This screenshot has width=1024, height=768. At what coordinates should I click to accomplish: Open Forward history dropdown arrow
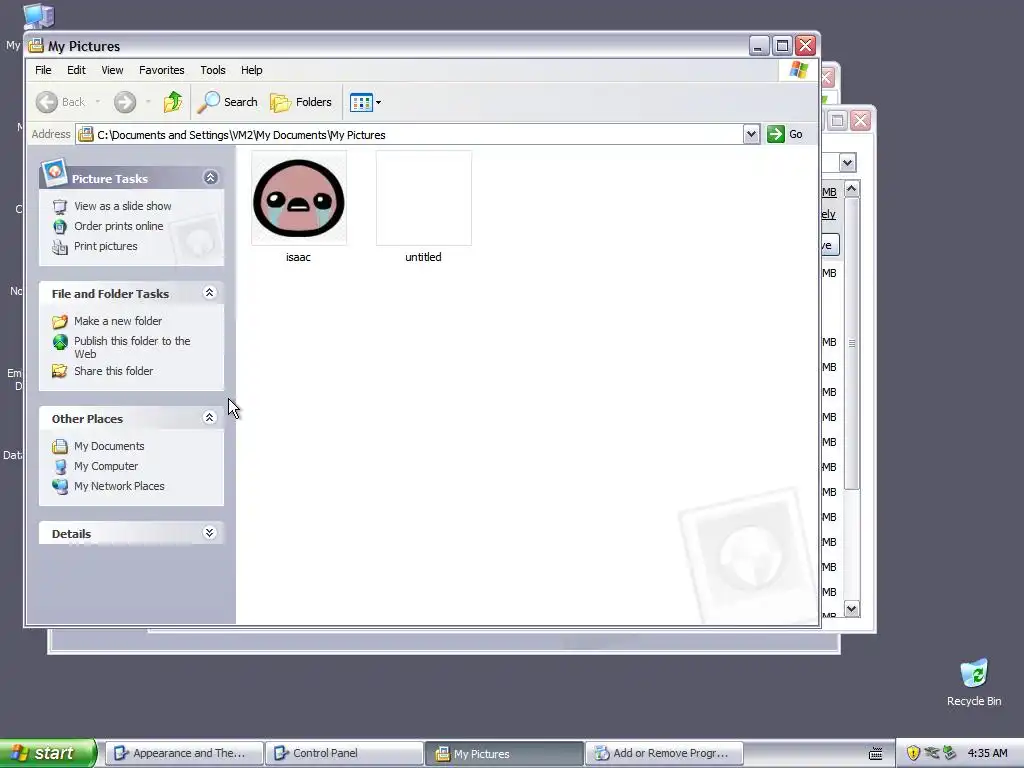(148, 102)
